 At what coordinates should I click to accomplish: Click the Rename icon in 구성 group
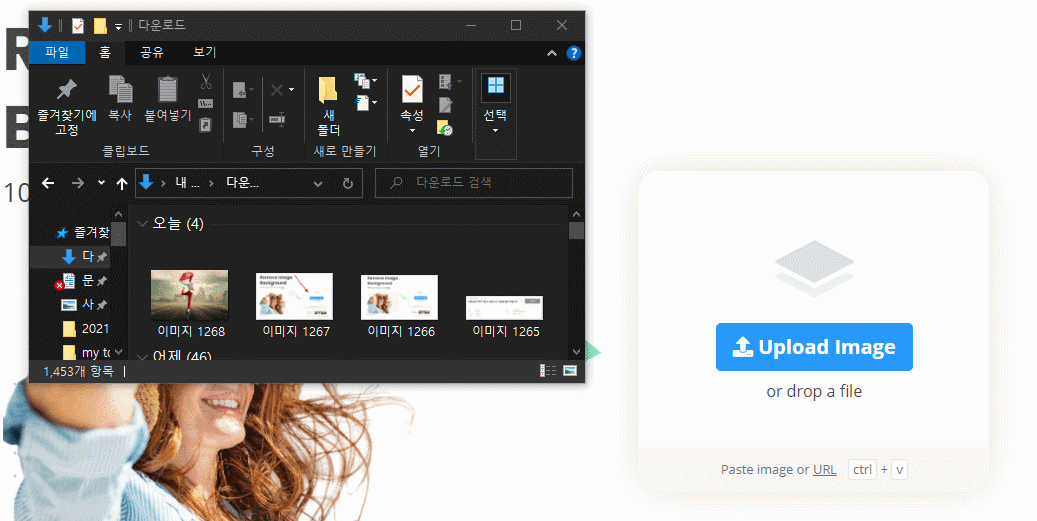click(x=277, y=120)
